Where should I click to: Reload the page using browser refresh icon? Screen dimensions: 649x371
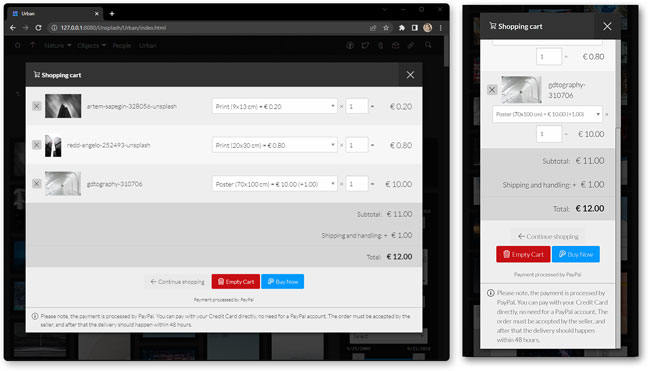[38, 28]
